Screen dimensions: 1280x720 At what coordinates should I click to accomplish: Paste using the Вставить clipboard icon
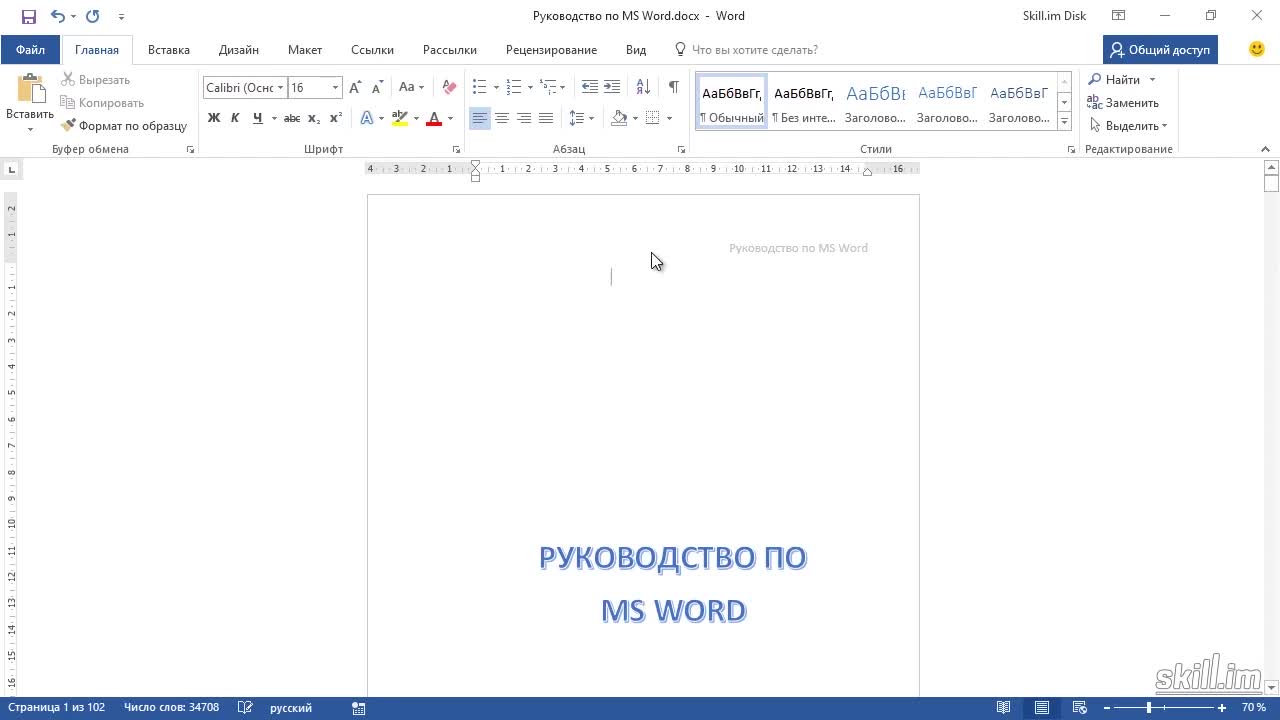point(30,90)
